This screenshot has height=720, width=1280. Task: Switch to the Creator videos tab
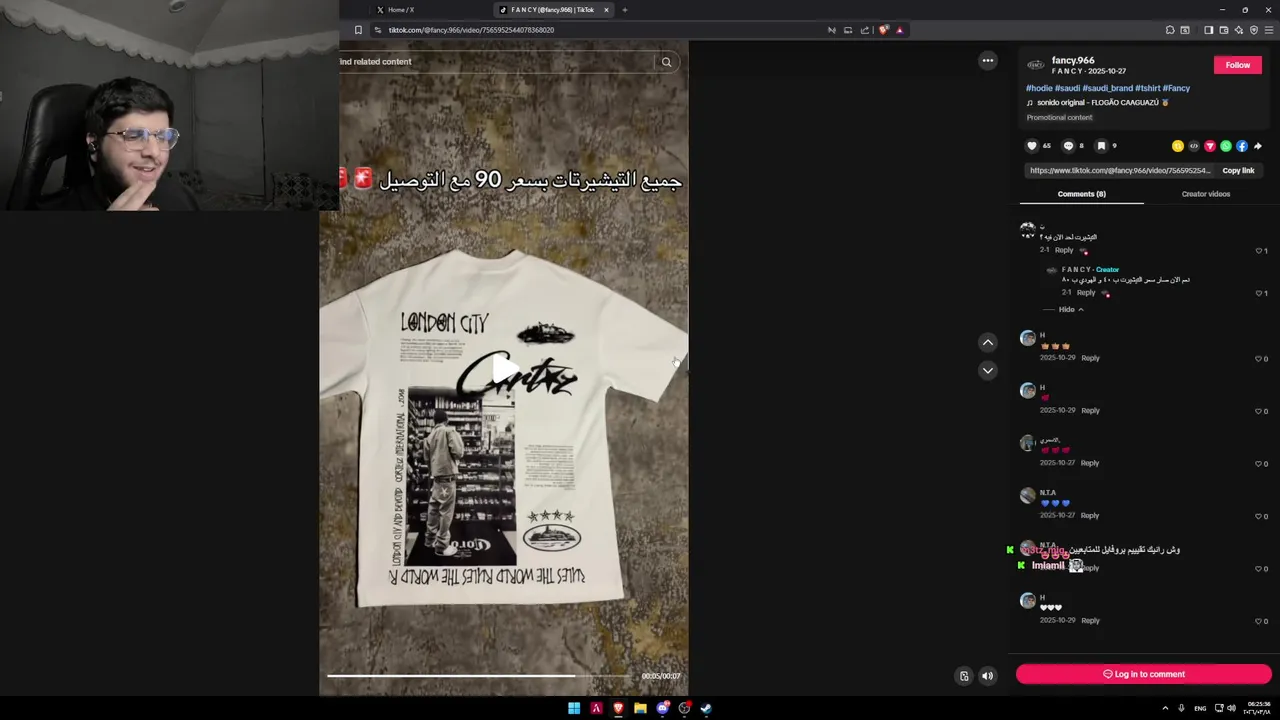tap(1206, 194)
